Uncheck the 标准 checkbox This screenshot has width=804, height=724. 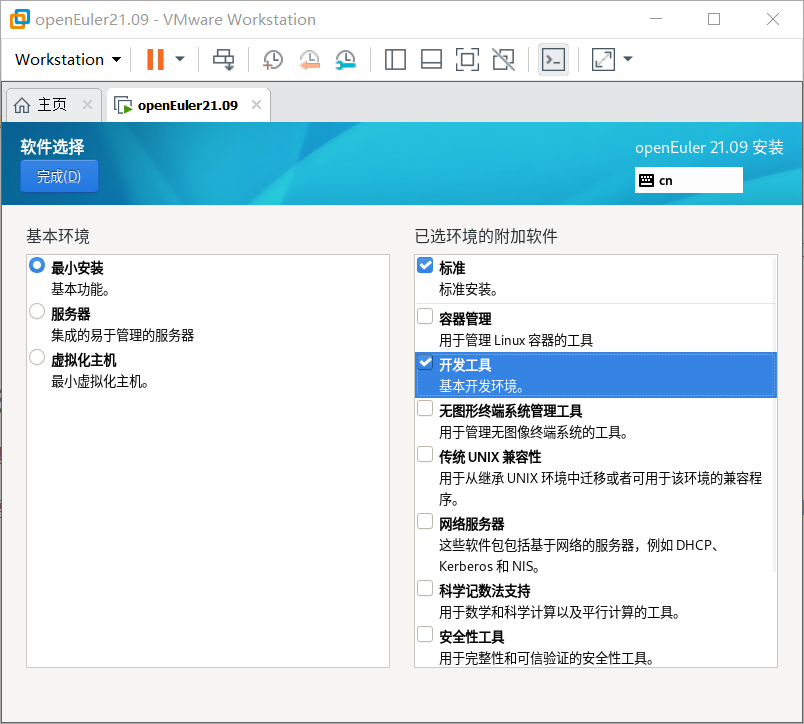tap(425, 265)
